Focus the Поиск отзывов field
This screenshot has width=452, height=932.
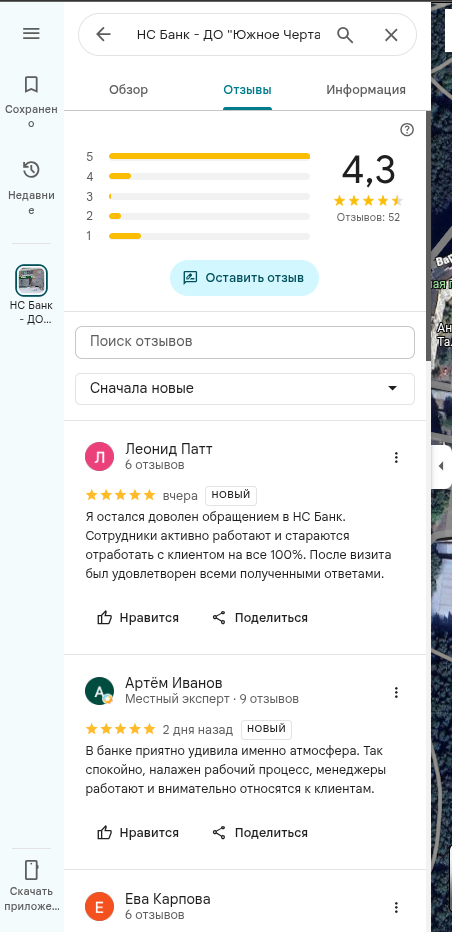tap(244, 342)
